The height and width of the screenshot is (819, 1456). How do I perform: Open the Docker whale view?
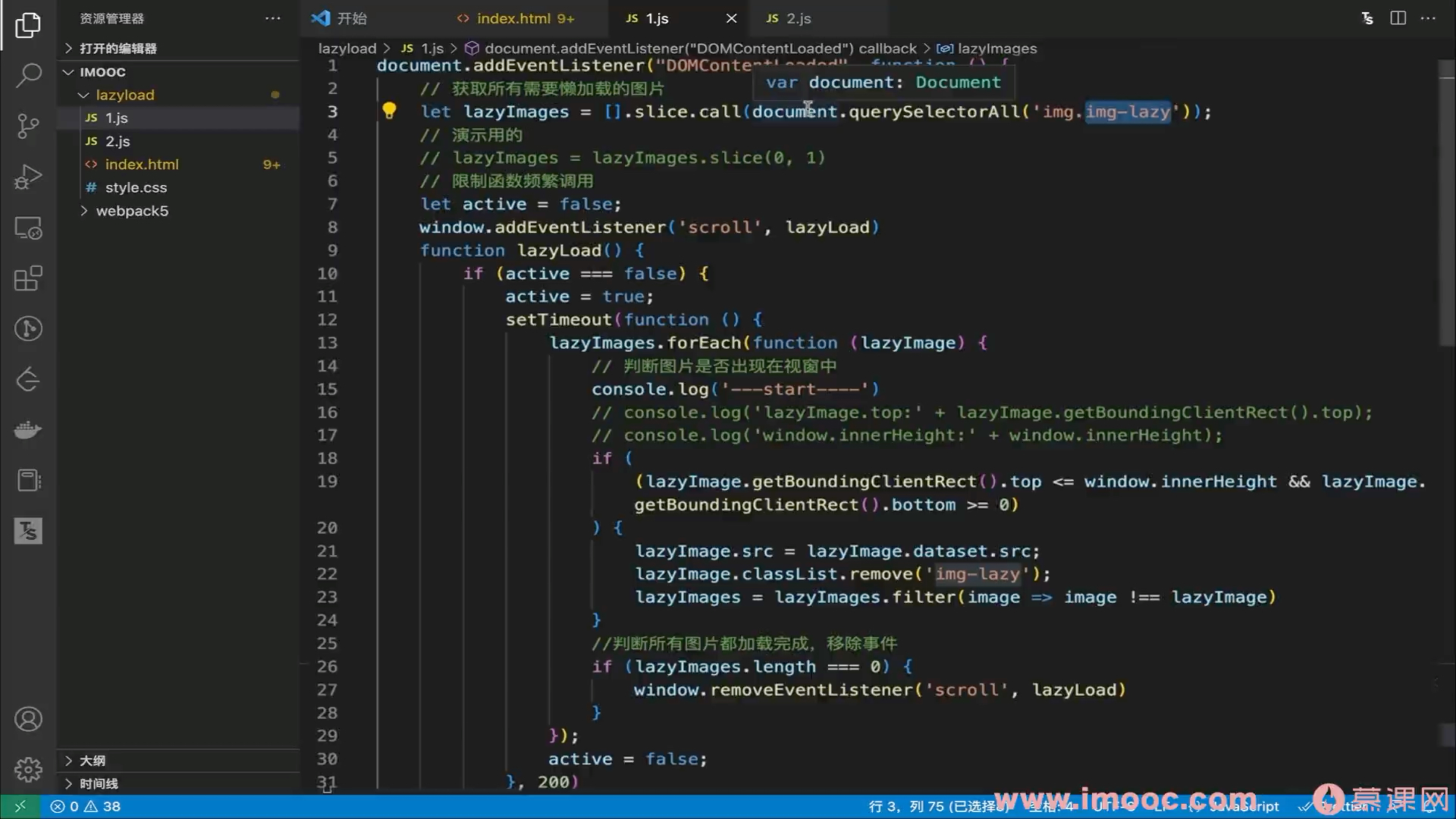(x=28, y=430)
